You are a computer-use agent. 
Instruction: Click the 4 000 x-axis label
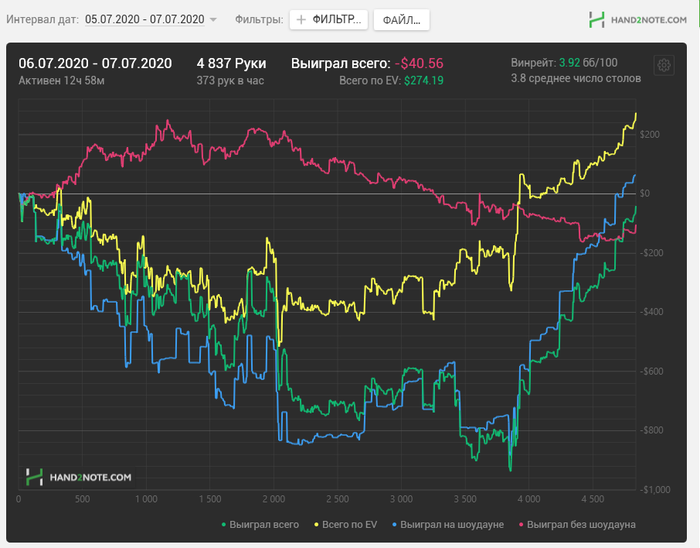pos(529,499)
